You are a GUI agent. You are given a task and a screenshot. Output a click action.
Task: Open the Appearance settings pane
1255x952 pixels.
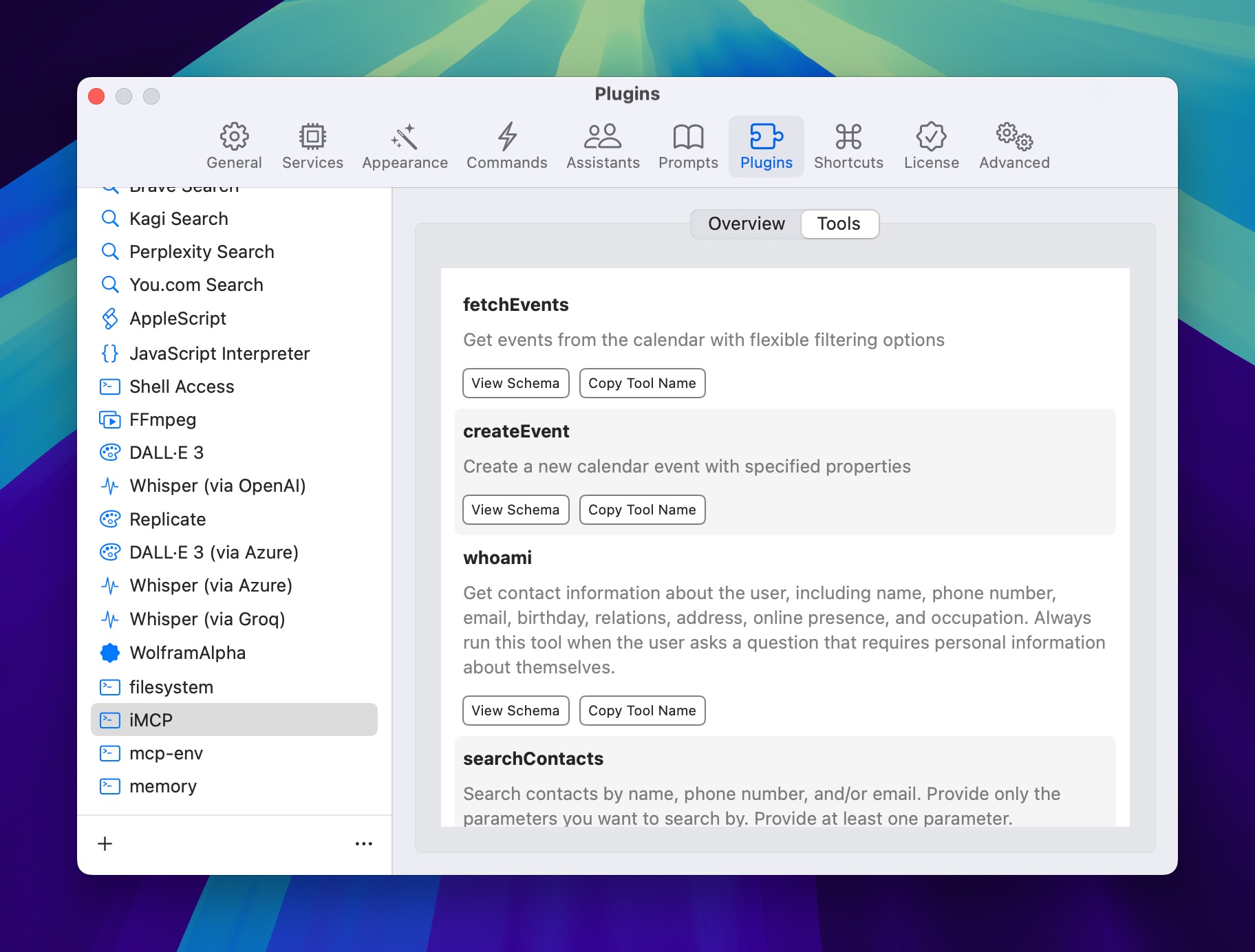[x=405, y=147]
